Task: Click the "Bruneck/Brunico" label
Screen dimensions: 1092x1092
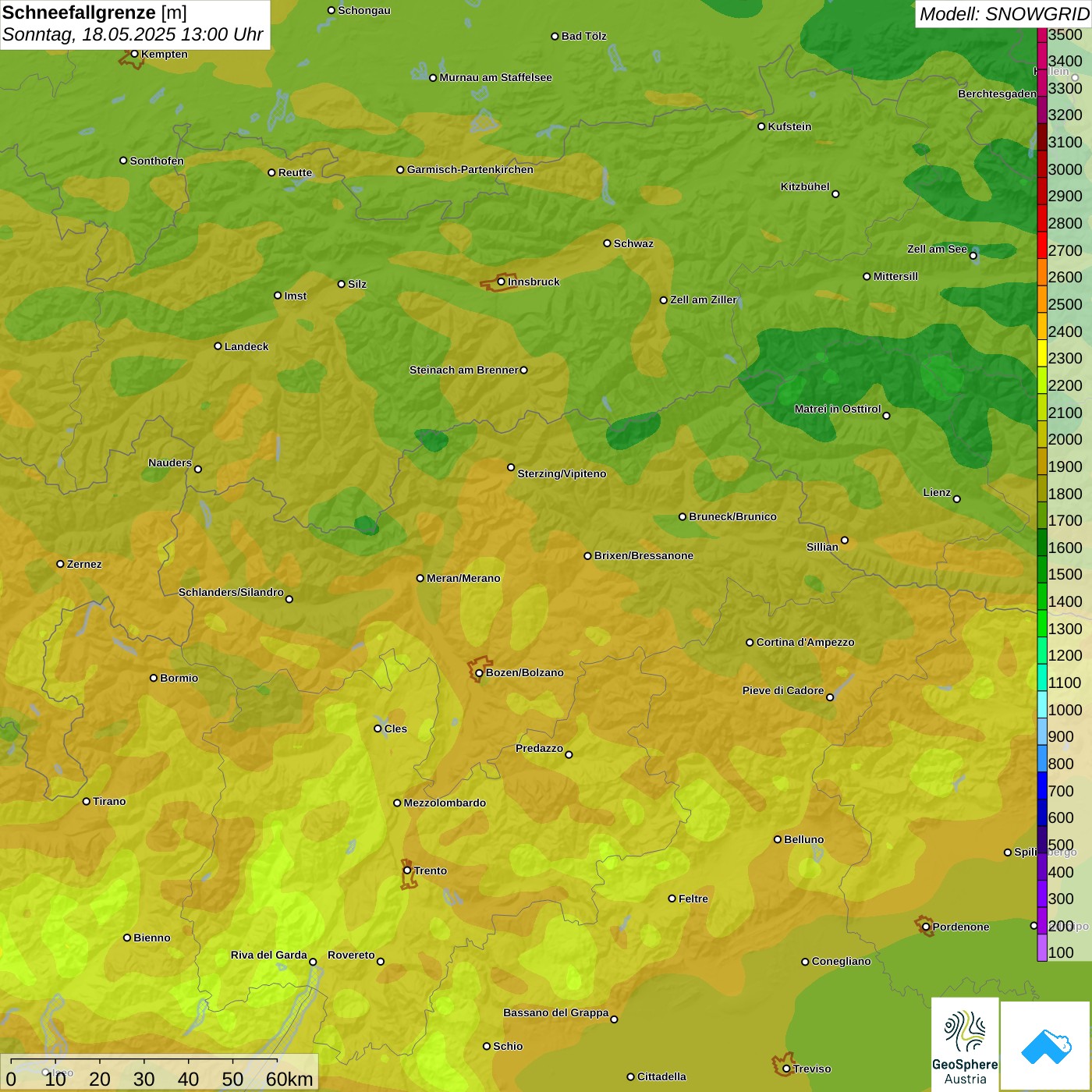Action: (732, 516)
